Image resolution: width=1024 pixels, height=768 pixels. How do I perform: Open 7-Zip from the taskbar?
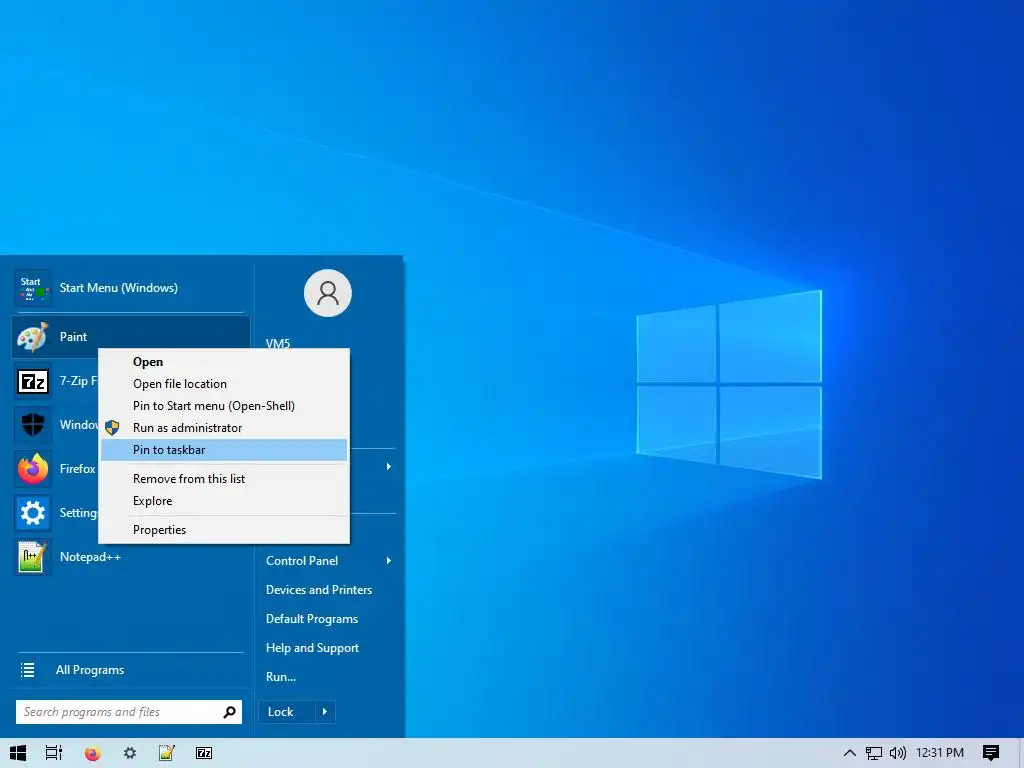pos(204,753)
